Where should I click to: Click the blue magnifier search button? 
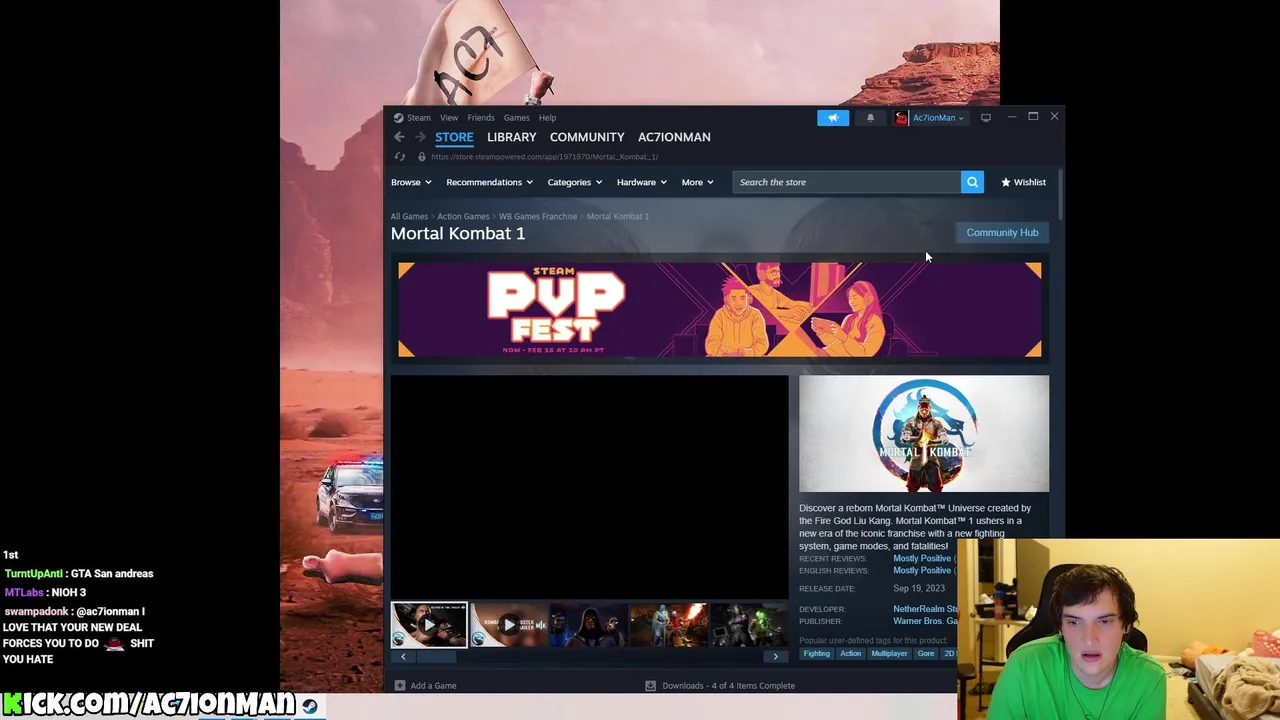pos(972,182)
